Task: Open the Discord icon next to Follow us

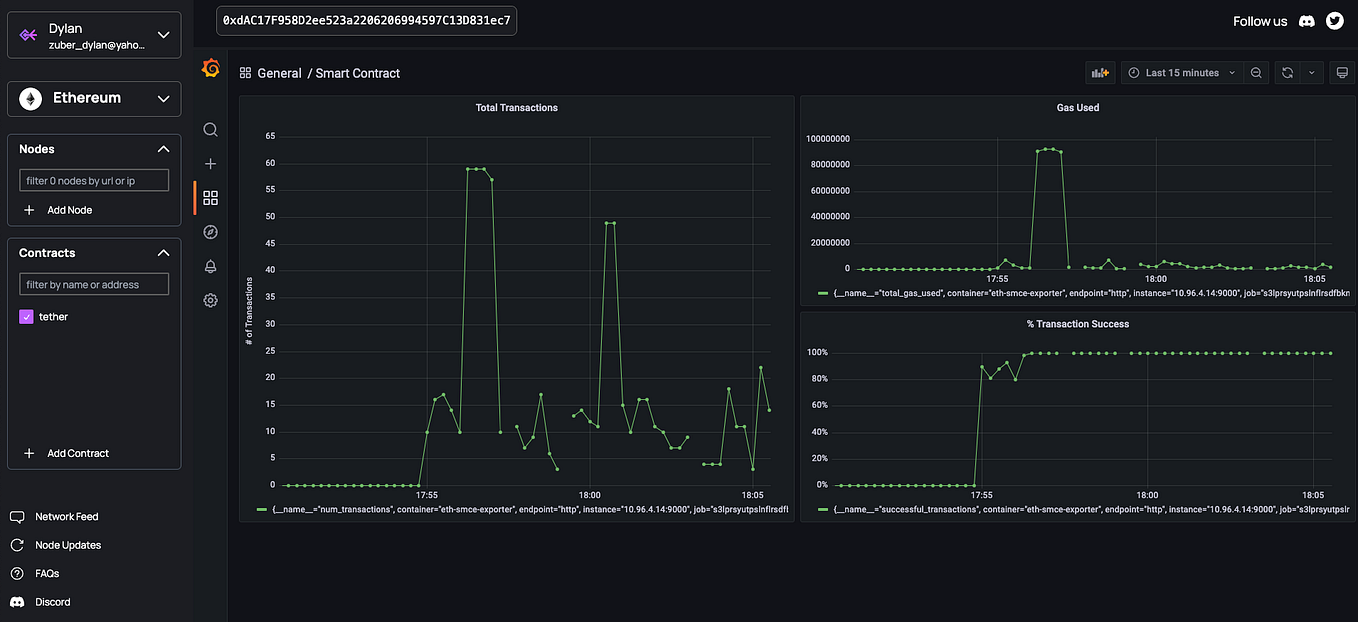Action: (x=1306, y=20)
